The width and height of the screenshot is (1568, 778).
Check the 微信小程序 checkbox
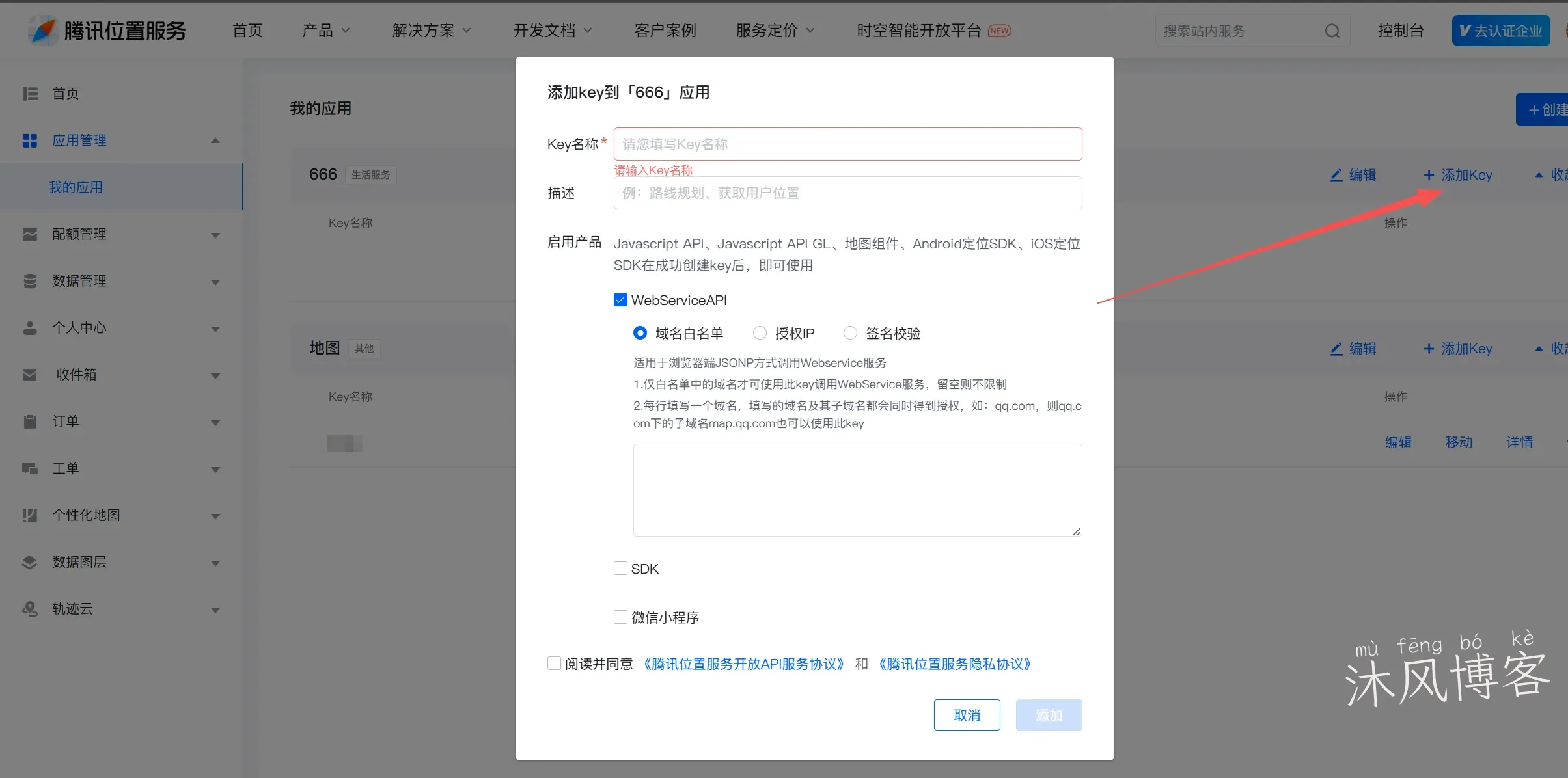620,617
